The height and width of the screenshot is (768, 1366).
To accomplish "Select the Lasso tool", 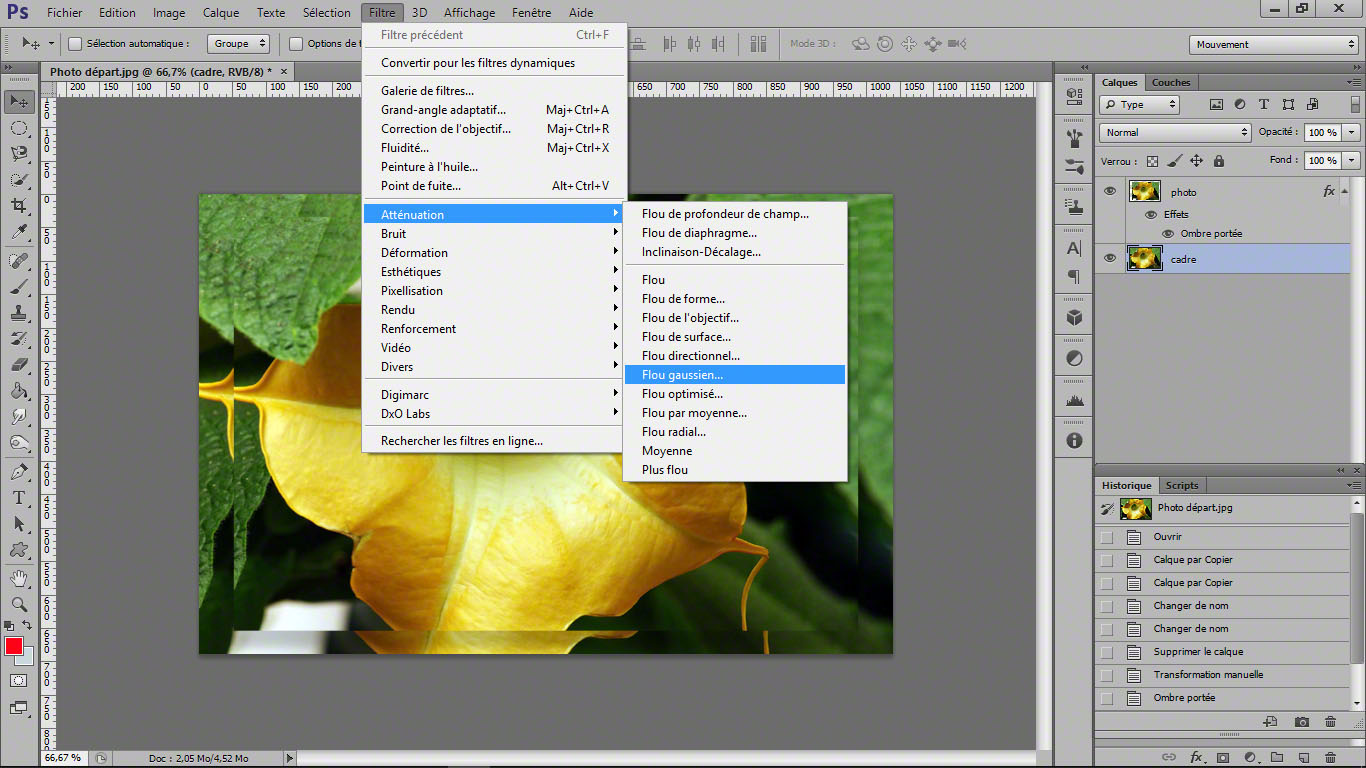I will 19,154.
